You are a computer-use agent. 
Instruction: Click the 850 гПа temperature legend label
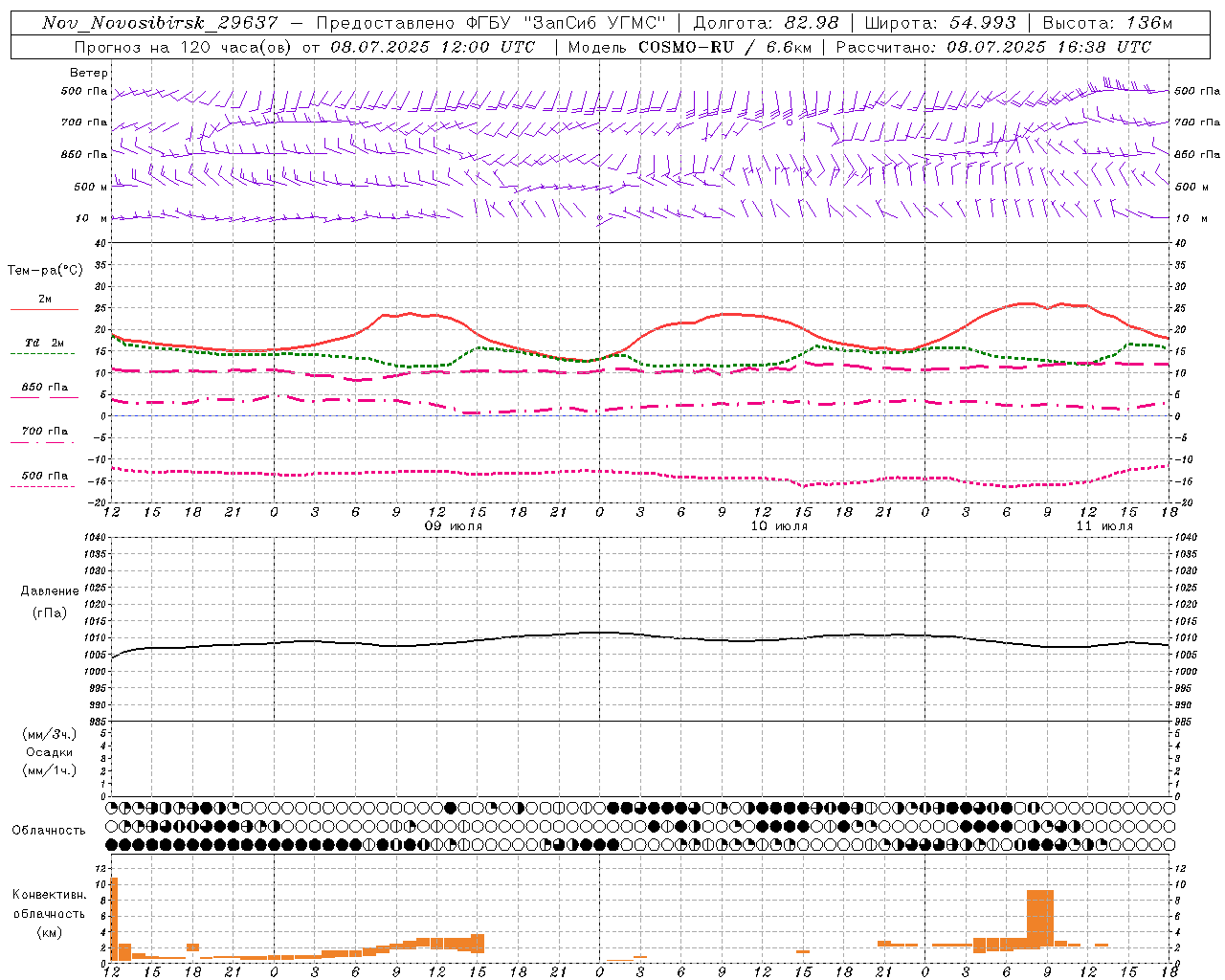point(44,388)
